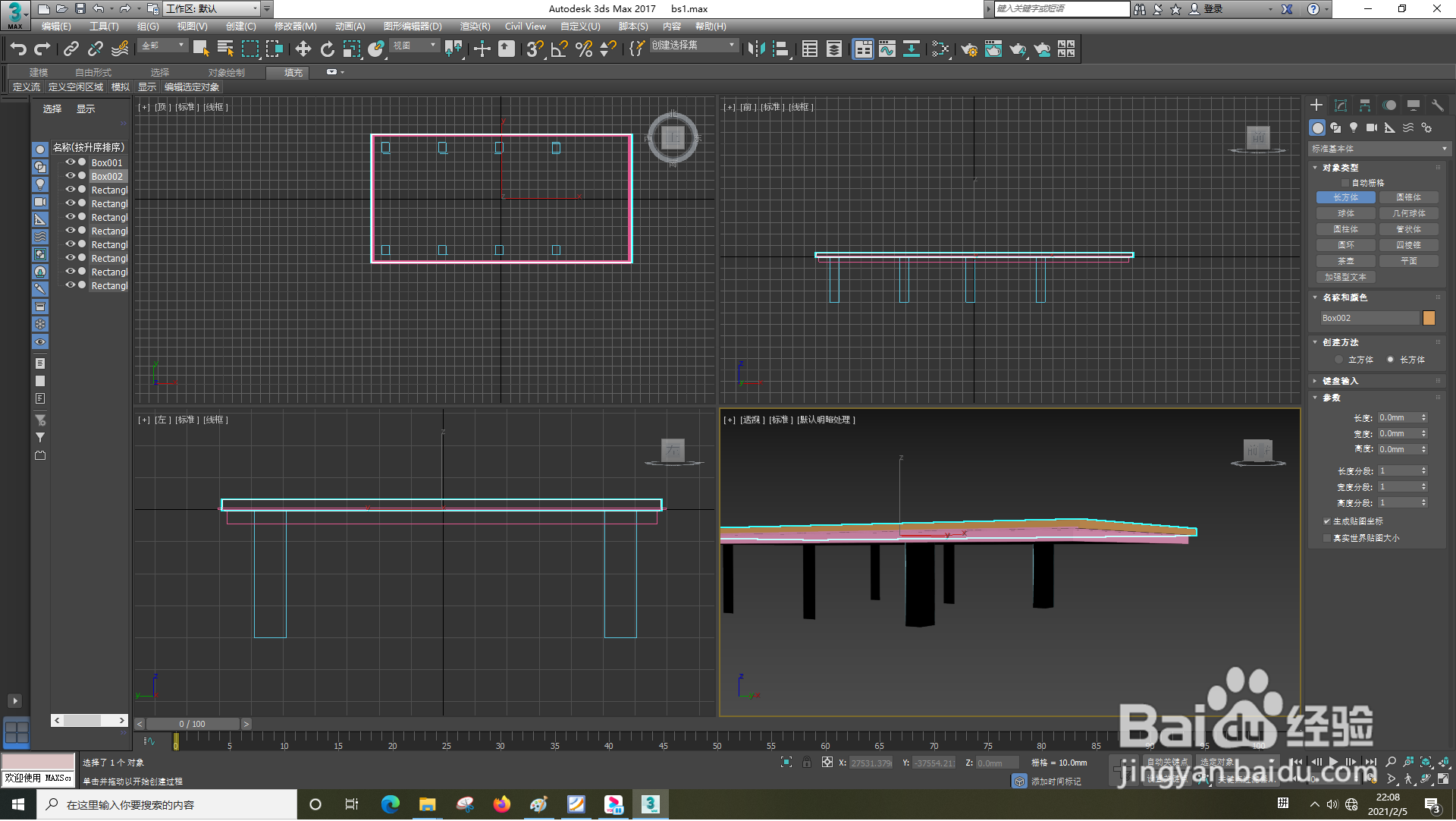Click the Undo arrow icon
The height and width of the screenshot is (821, 1456).
click(x=17, y=49)
